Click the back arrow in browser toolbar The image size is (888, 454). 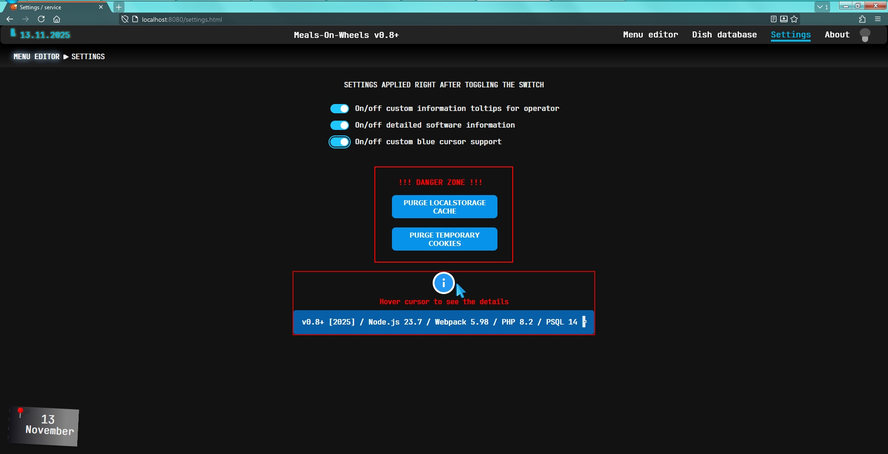[11, 19]
